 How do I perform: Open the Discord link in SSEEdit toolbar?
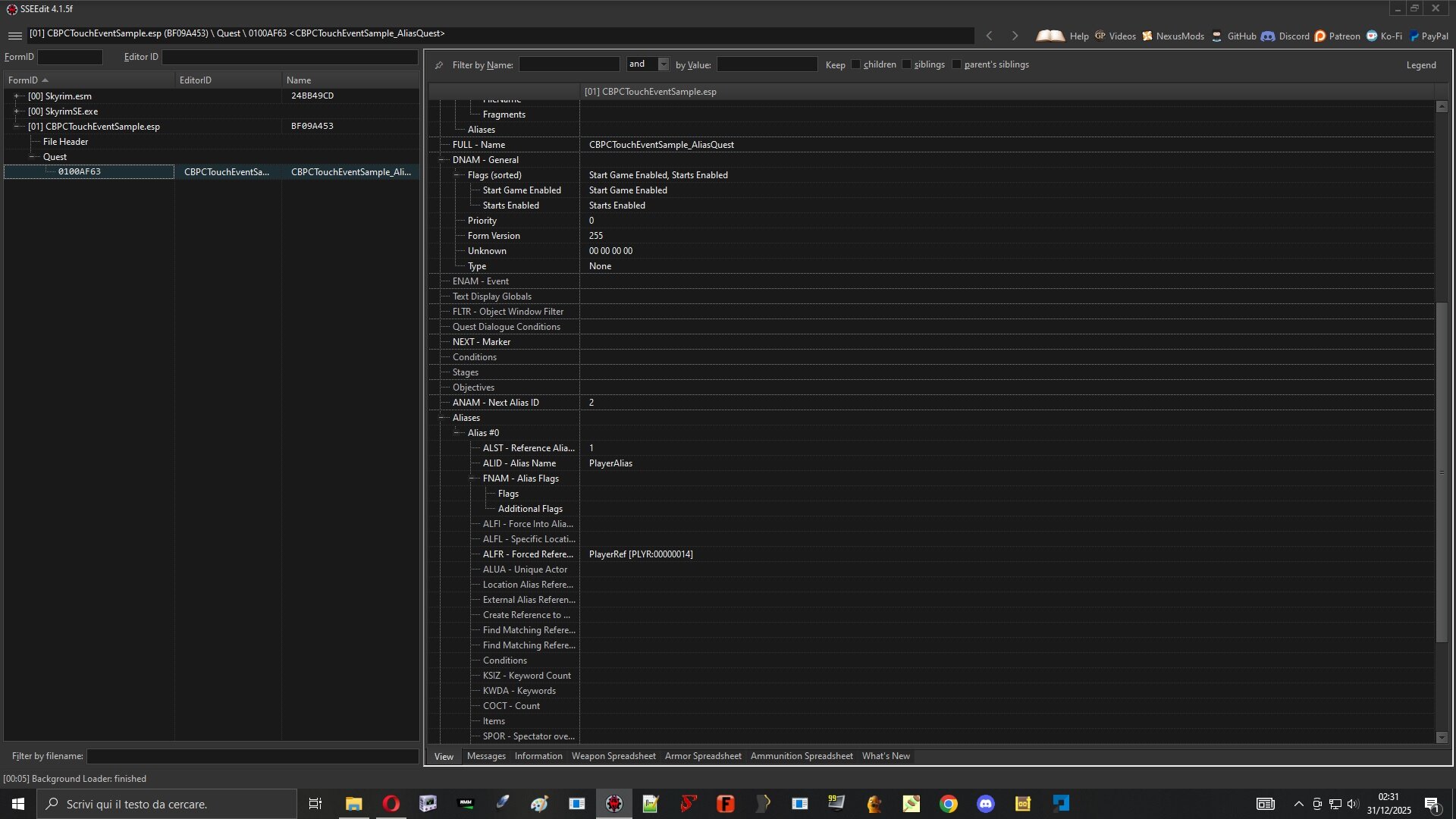tap(1285, 36)
